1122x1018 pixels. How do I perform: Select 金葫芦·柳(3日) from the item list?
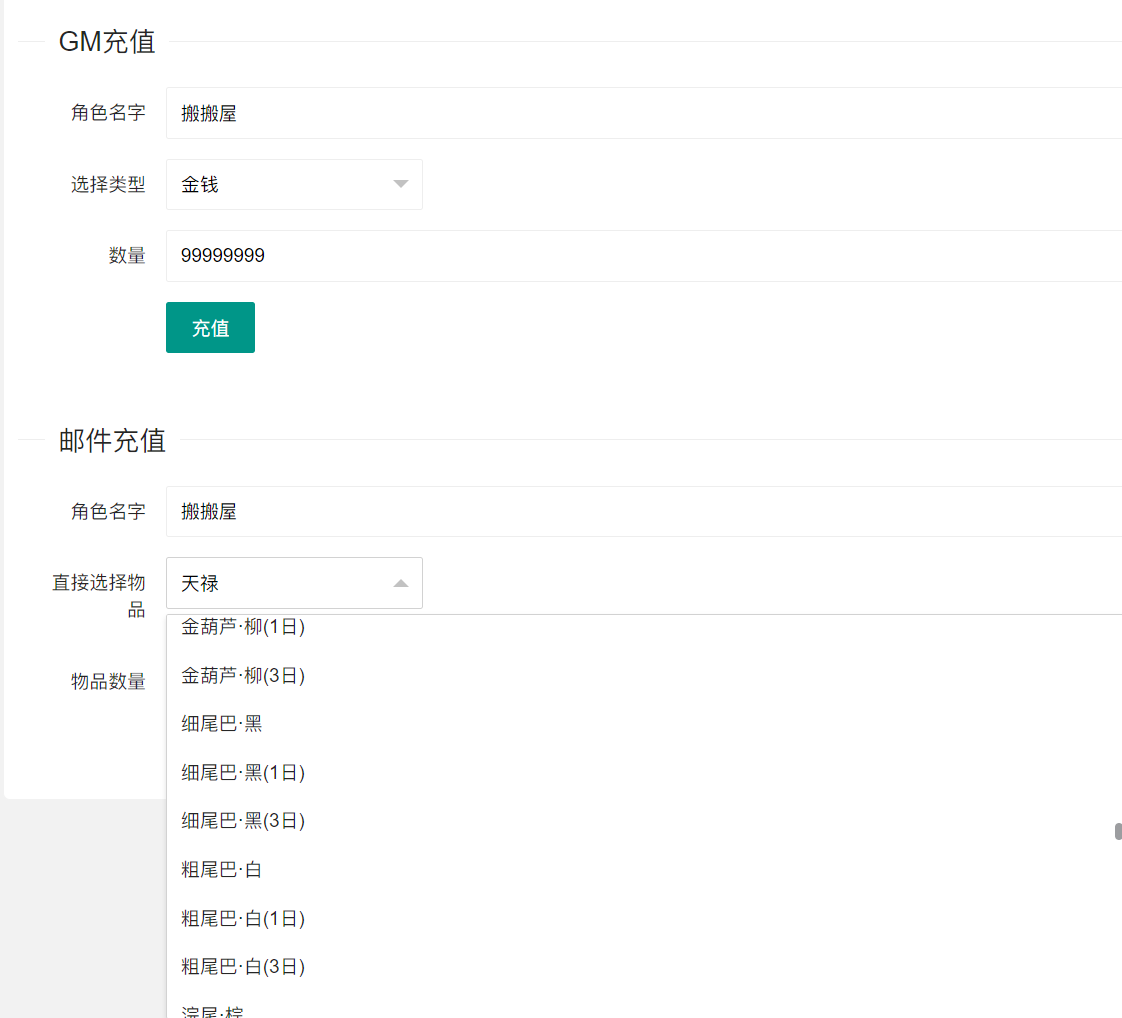(243, 676)
